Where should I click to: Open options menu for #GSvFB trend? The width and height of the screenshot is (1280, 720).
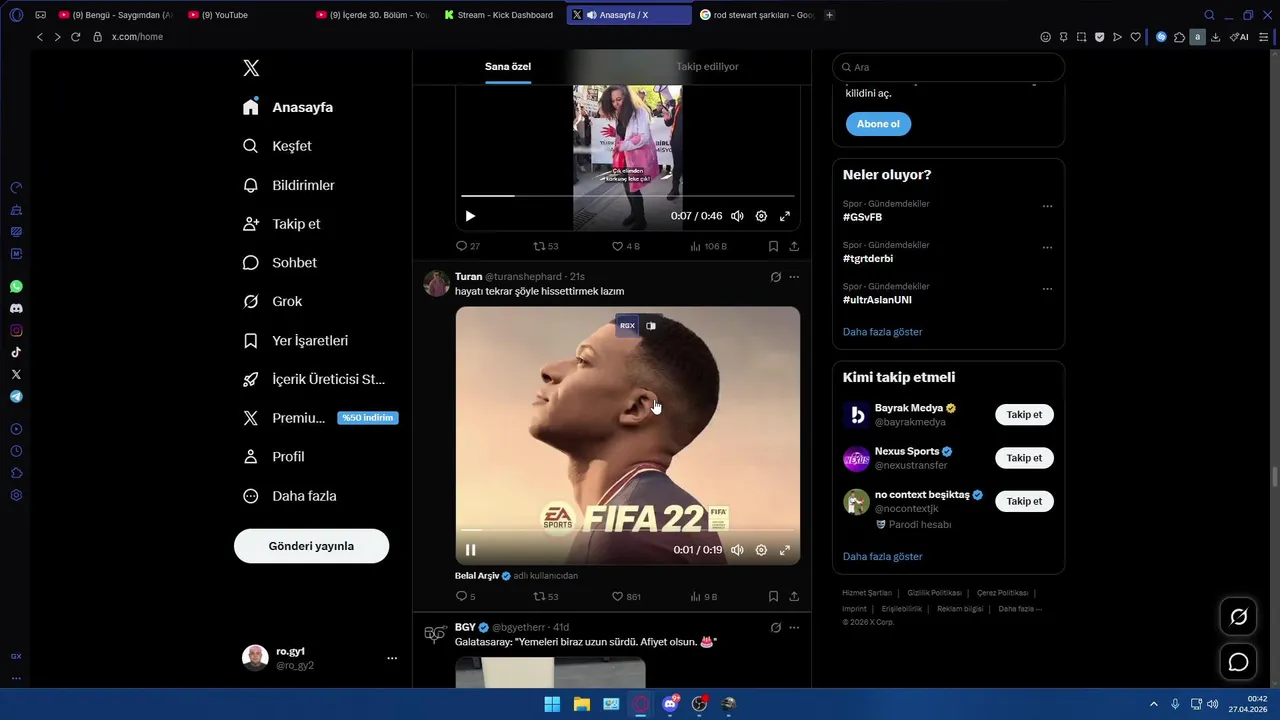point(1047,206)
